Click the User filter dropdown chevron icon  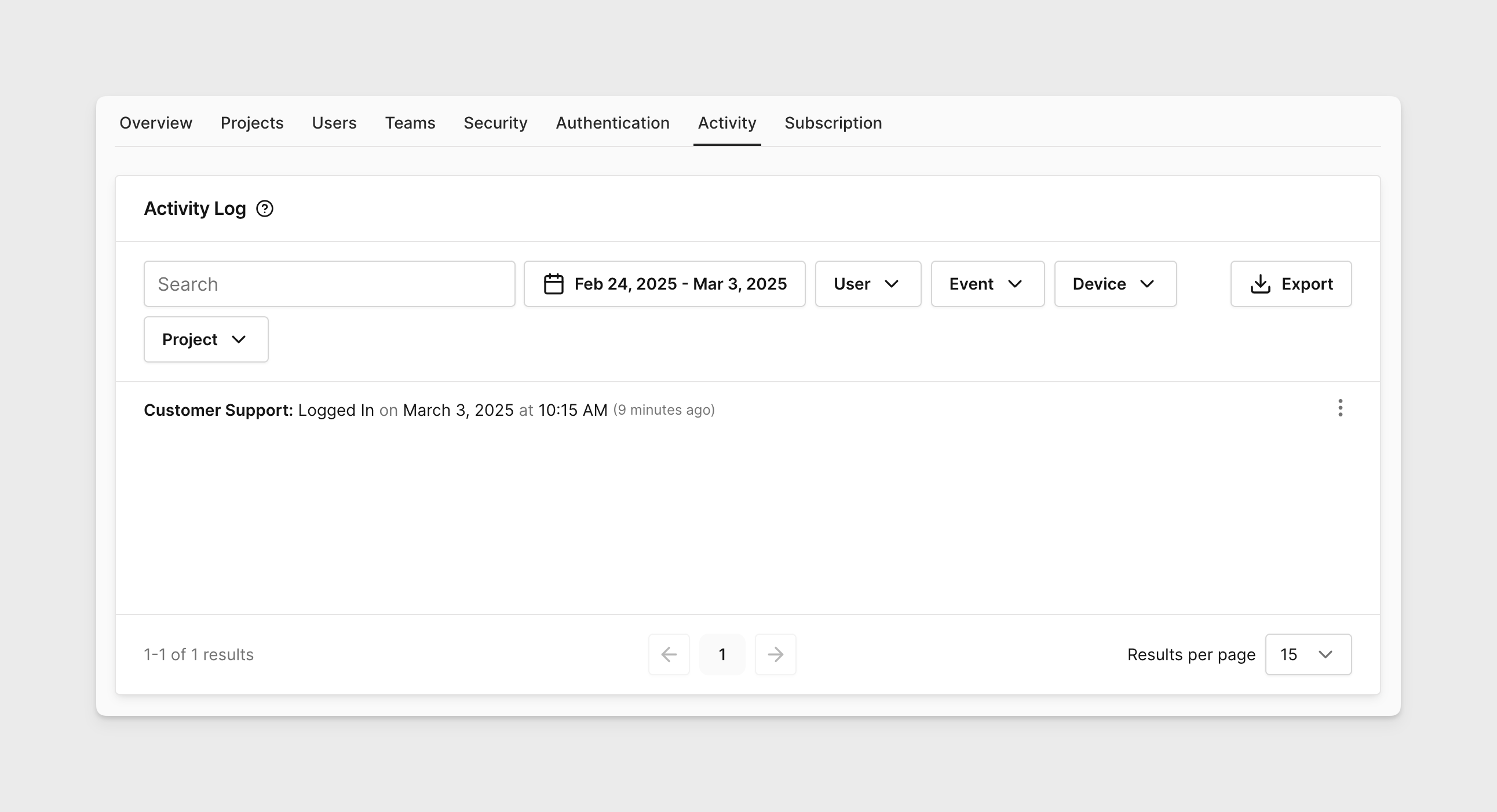pos(893,284)
